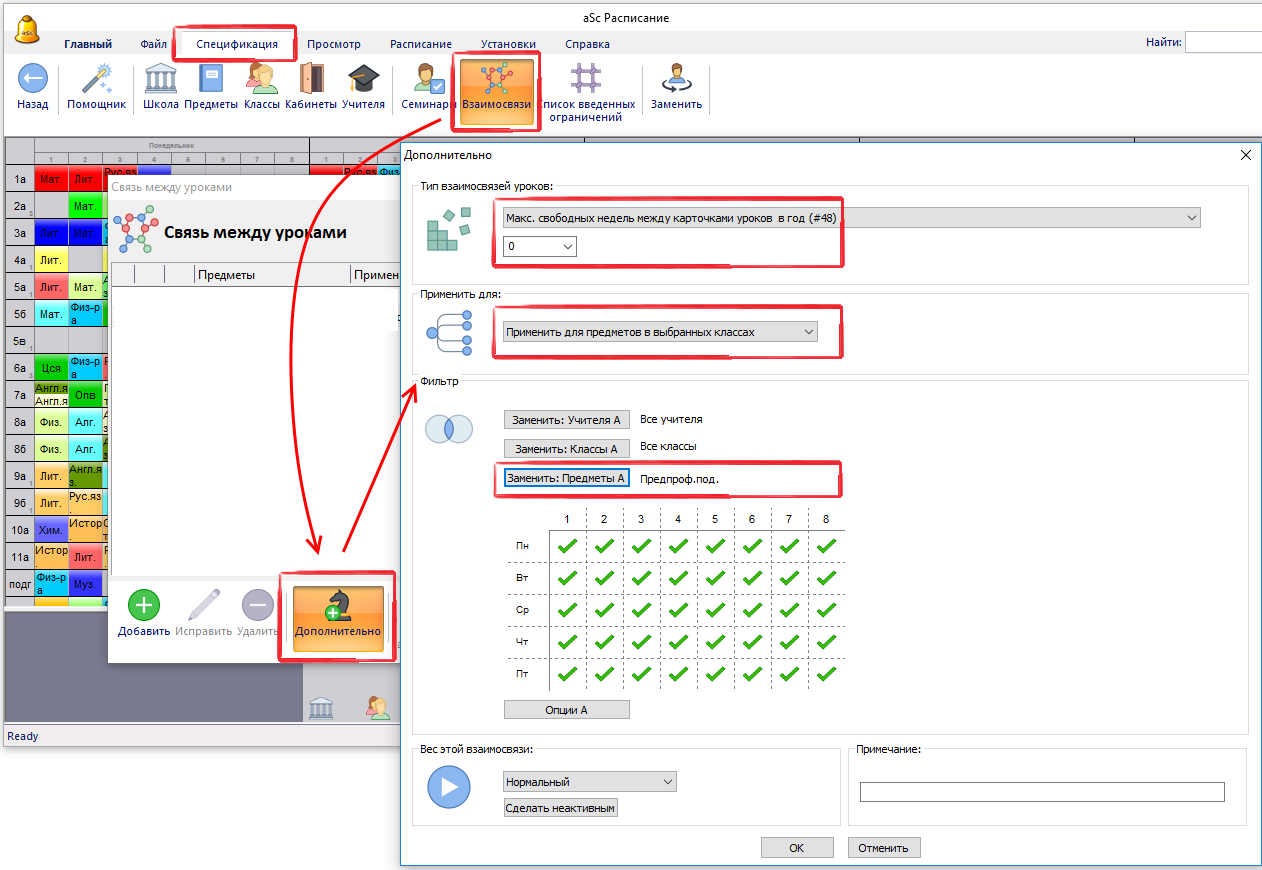This screenshot has width=1262, height=870.
Task: Click the Заменить: Учителя А button
Action: click(566, 420)
